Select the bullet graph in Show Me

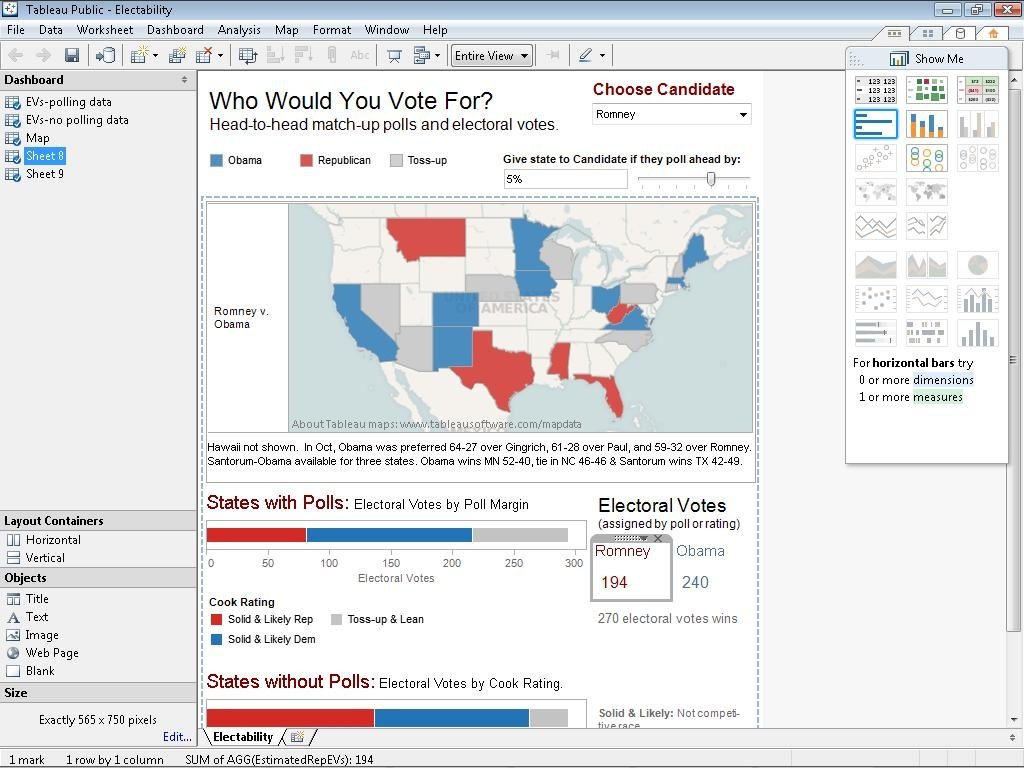[876, 333]
